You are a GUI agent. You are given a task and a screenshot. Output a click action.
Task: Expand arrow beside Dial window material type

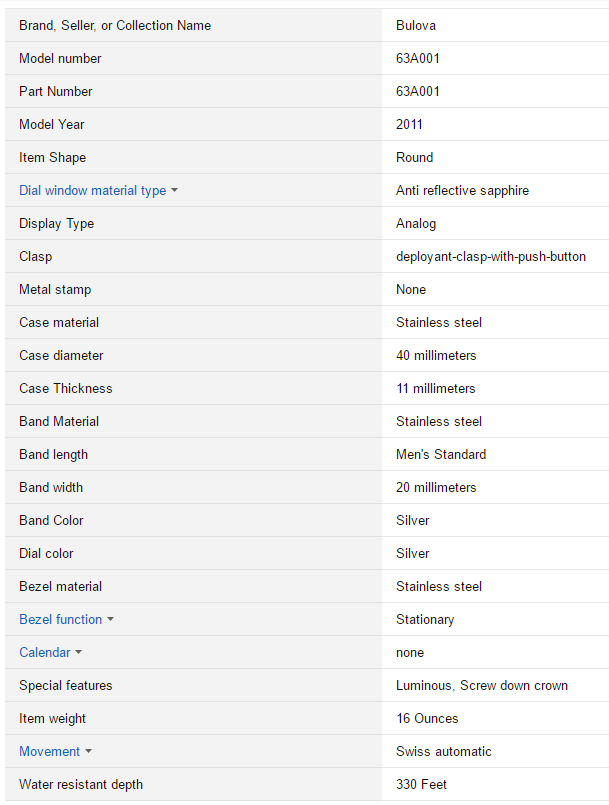coord(175,191)
